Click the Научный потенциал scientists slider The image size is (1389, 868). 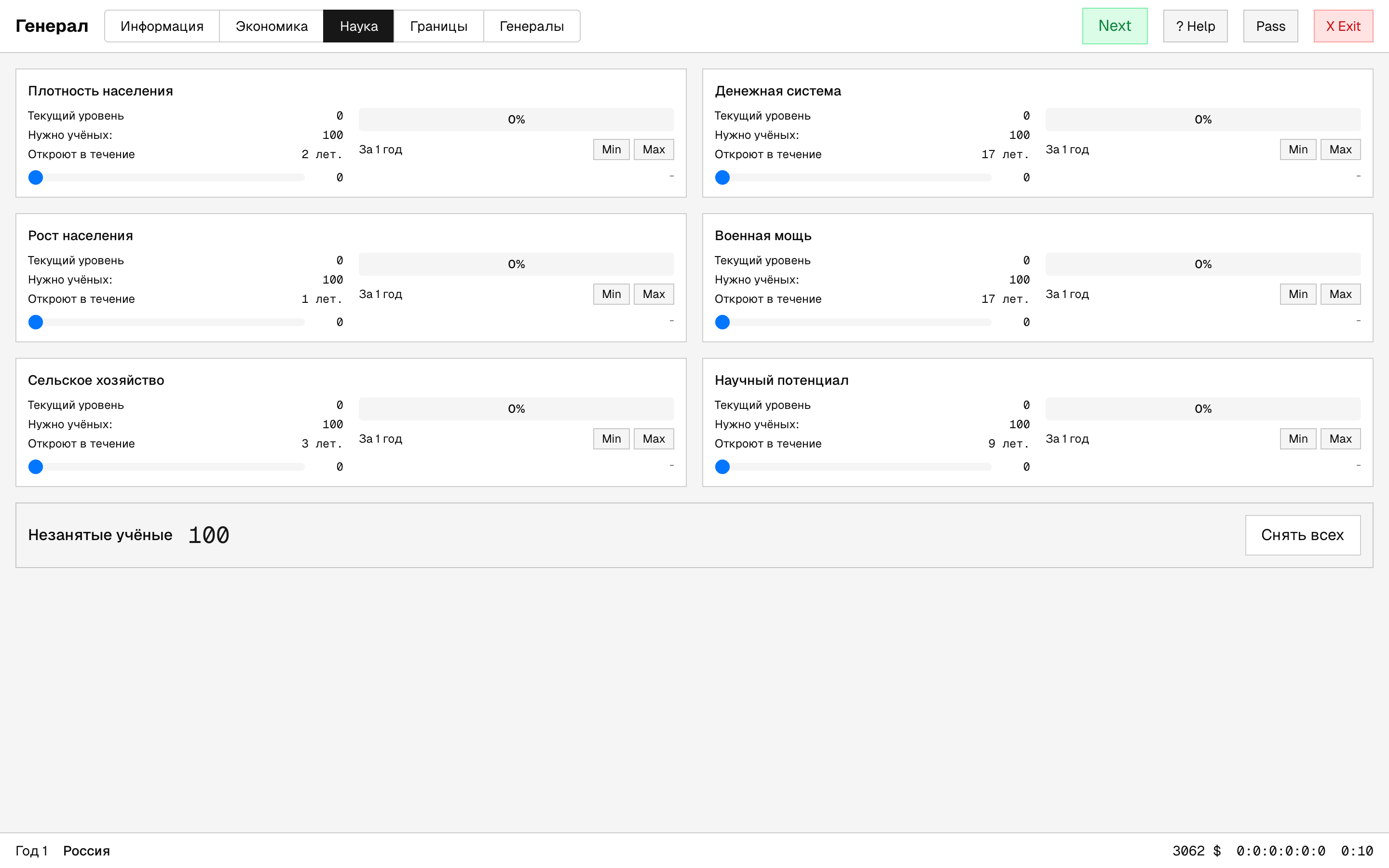pos(853,467)
